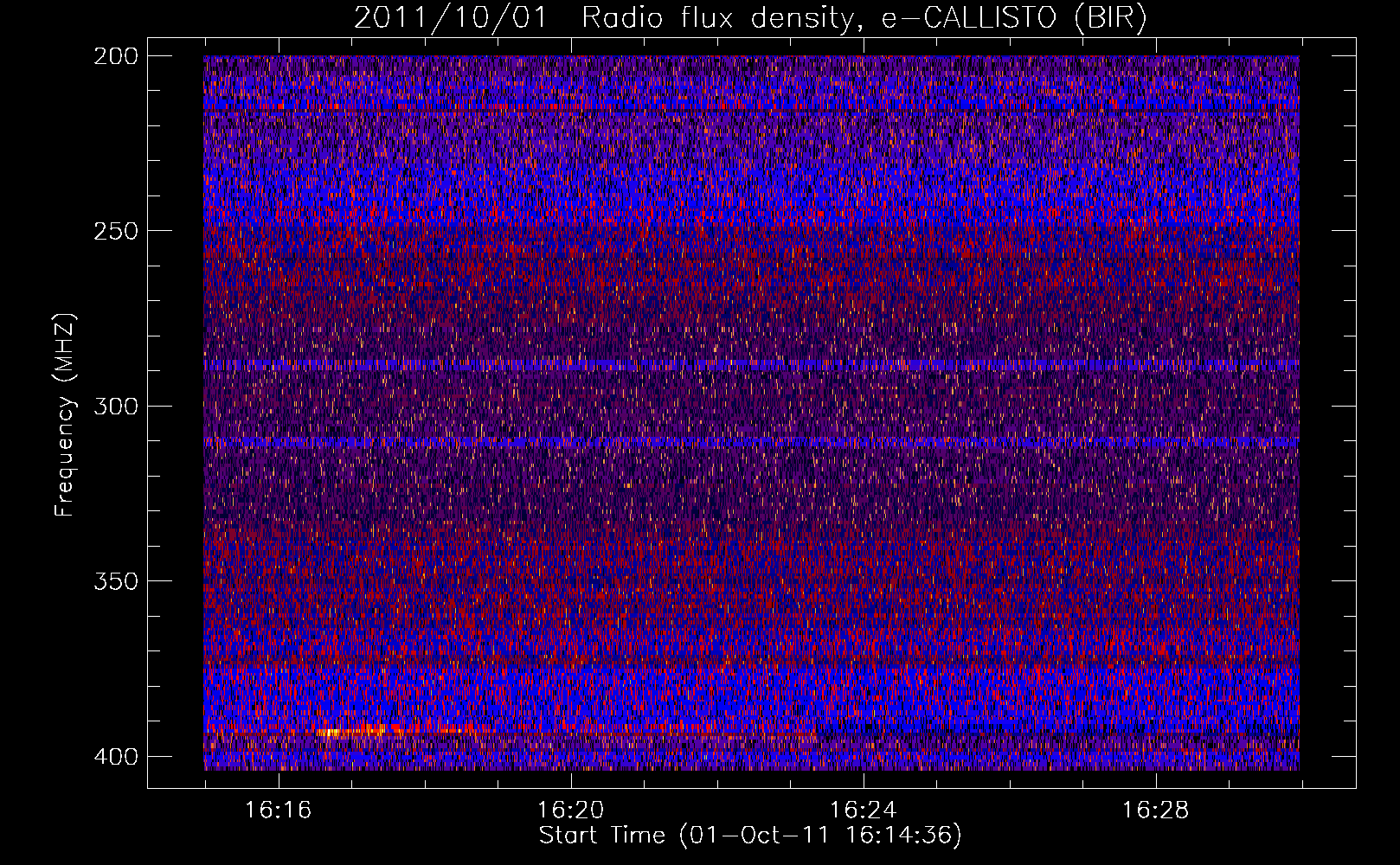This screenshot has height=865, width=1400.
Task: Click the 400 frequency tick label
Action: pos(115,756)
